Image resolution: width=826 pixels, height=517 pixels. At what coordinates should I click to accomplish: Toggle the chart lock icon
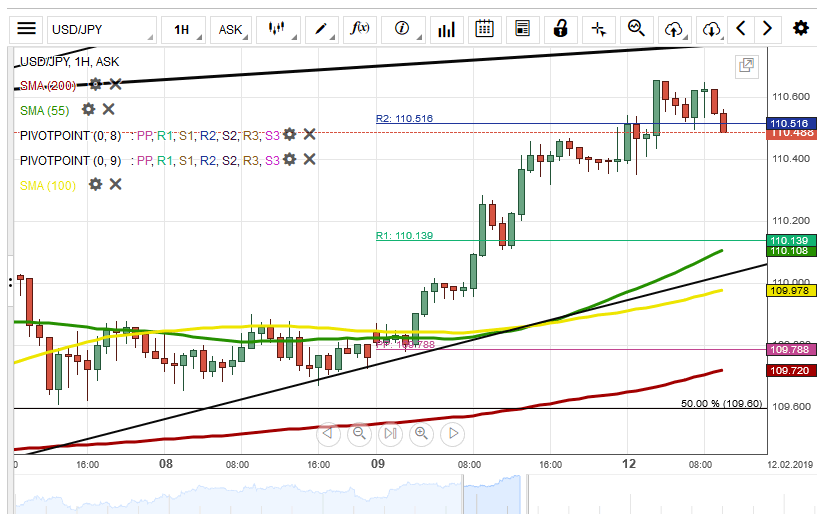coord(561,29)
